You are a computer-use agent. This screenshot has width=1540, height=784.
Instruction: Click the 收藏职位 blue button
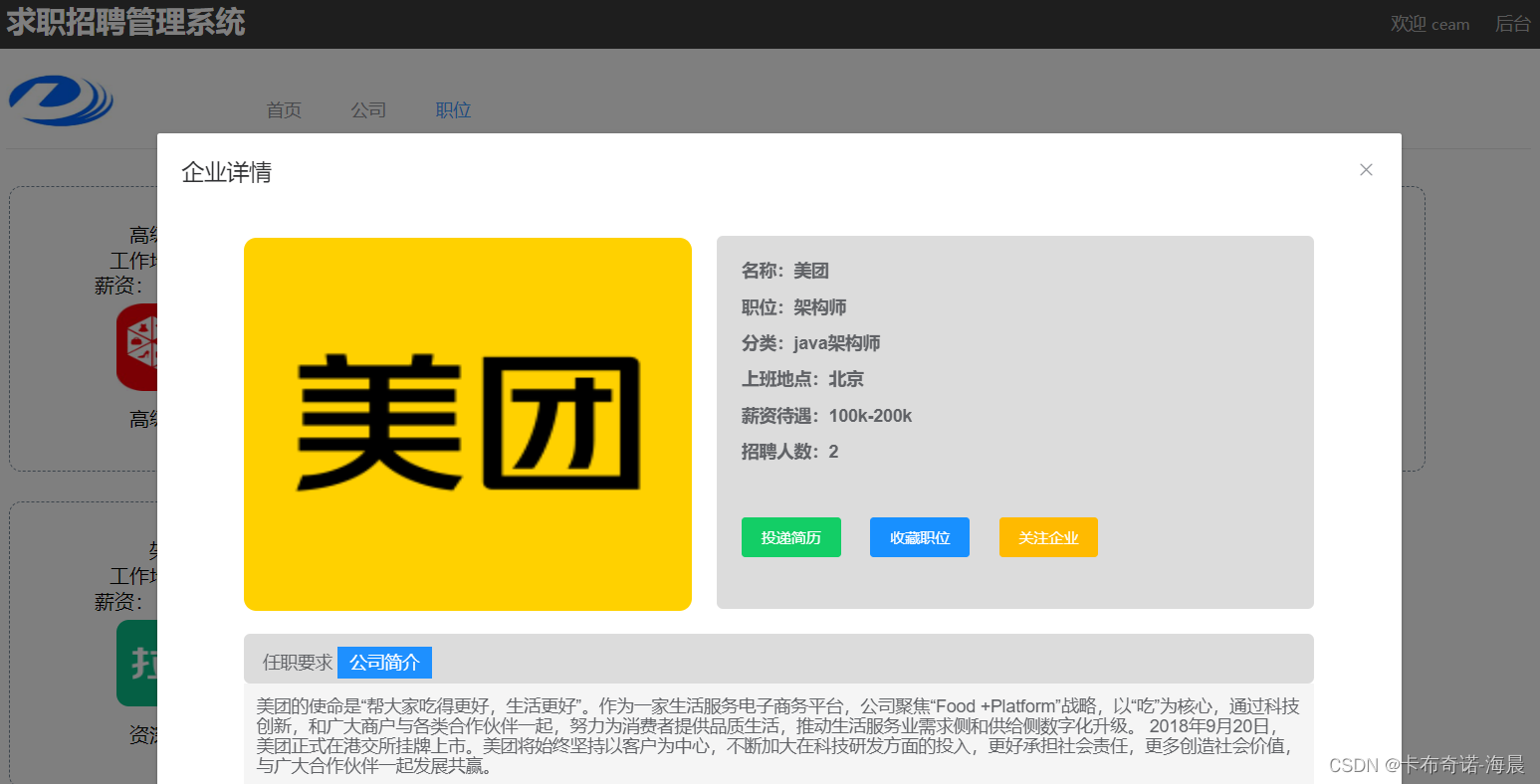pyautogui.click(x=920, y=537)
